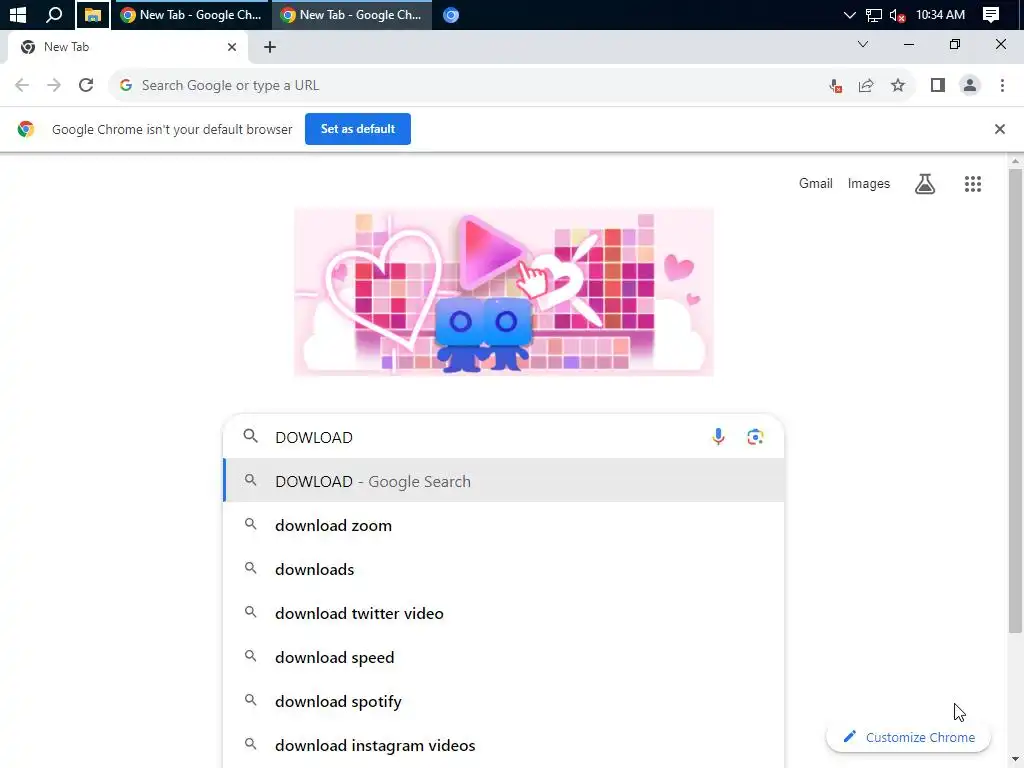Dismiss the default browser infobar
Image resolution: width=1024 pixels, height=768 pixels.
click(x=1000, y=129)
